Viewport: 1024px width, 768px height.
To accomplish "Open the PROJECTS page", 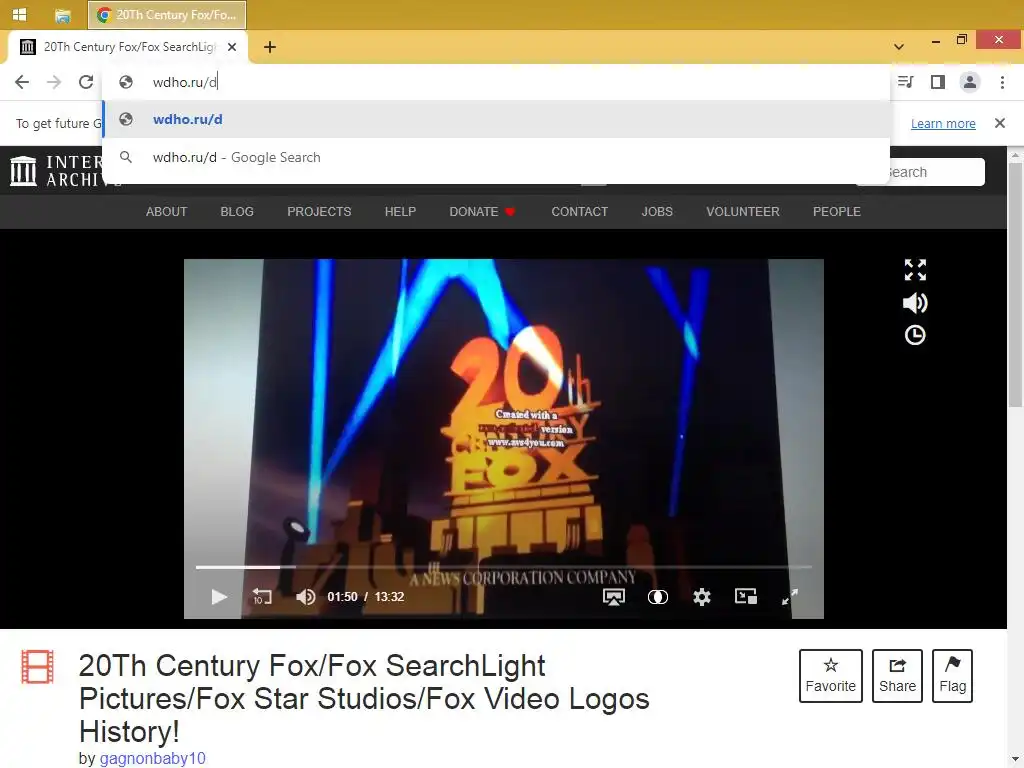I will pos(319,212).
